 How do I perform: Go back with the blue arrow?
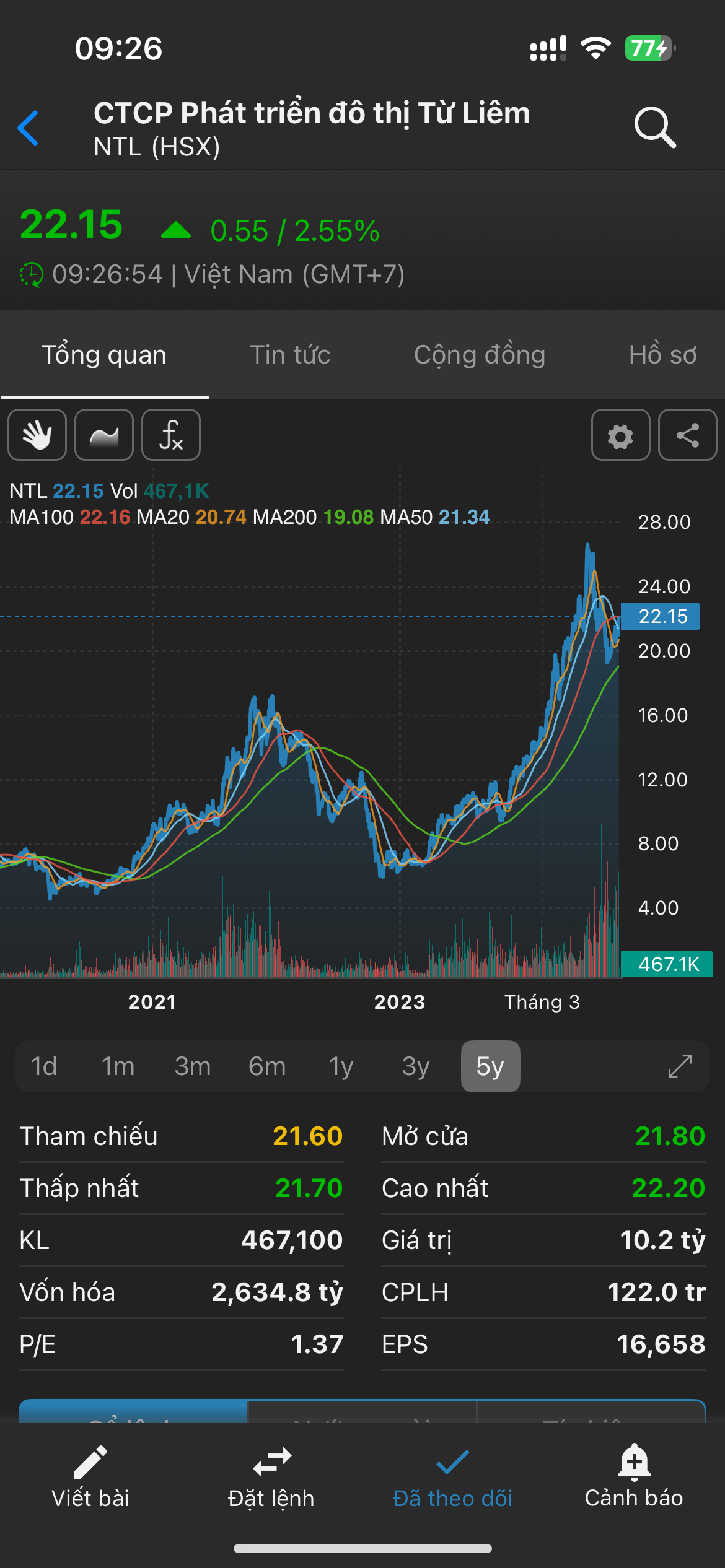click(x=29, y=128)
